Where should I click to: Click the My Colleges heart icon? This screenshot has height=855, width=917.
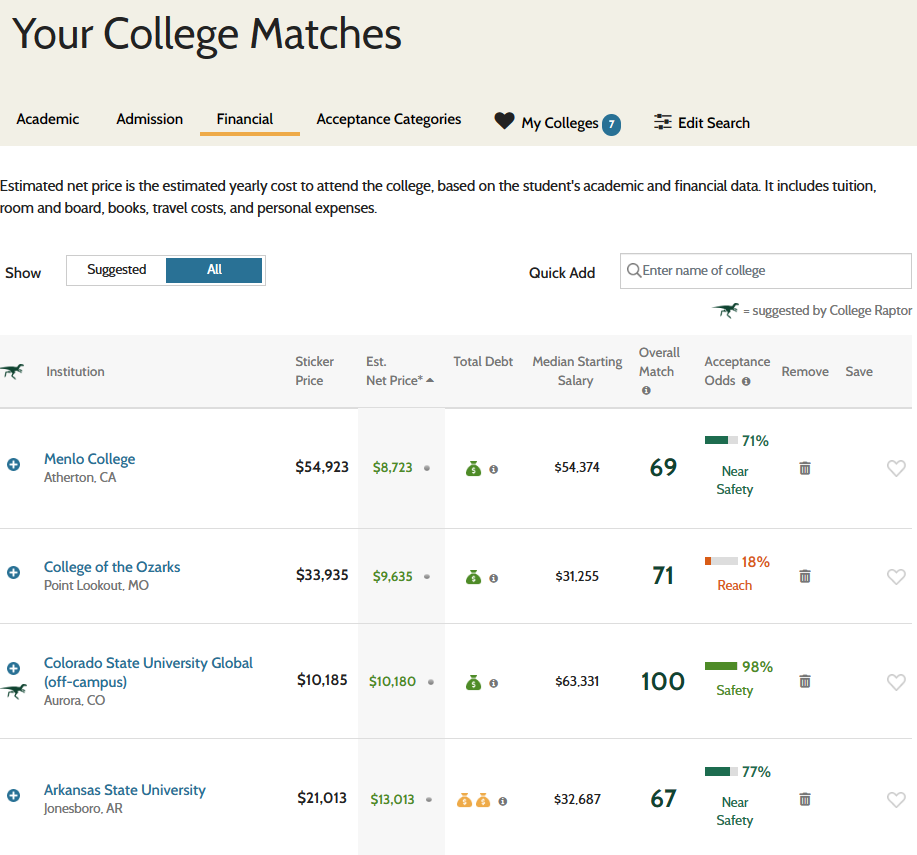coord(503,121)
